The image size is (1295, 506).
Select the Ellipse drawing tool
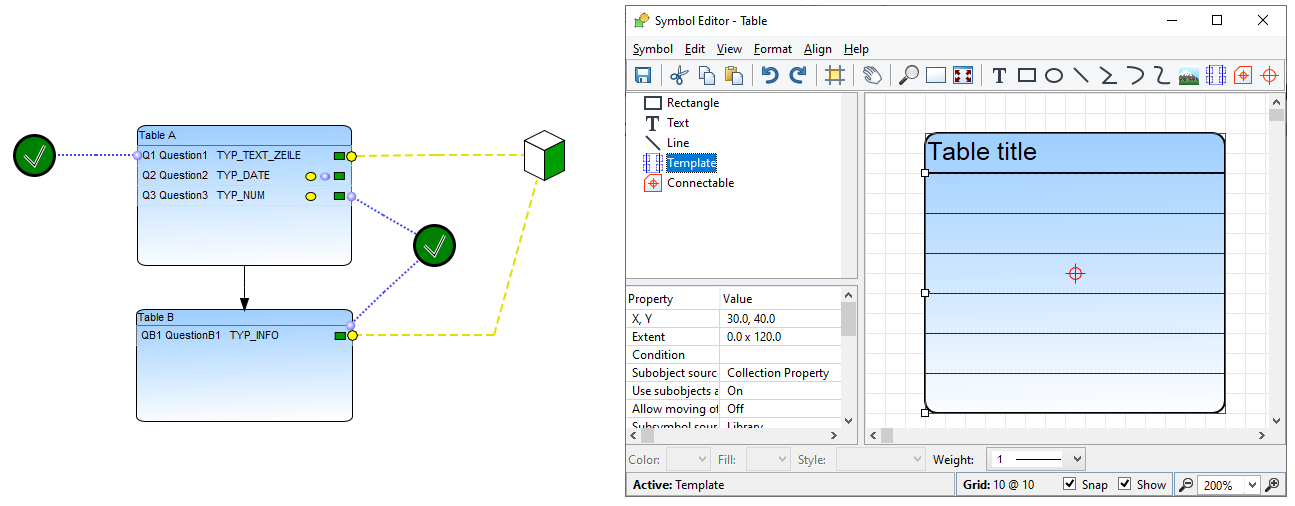coord(1053,75)
